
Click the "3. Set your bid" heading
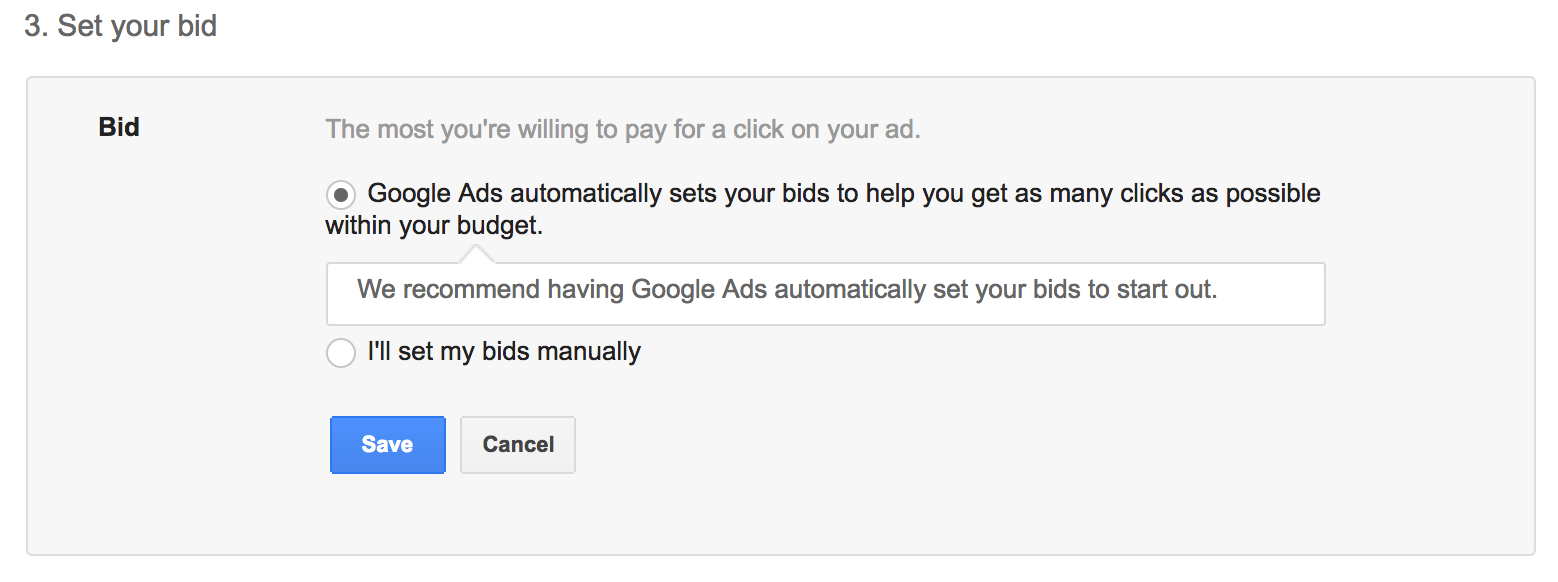(x=121, y=26)
